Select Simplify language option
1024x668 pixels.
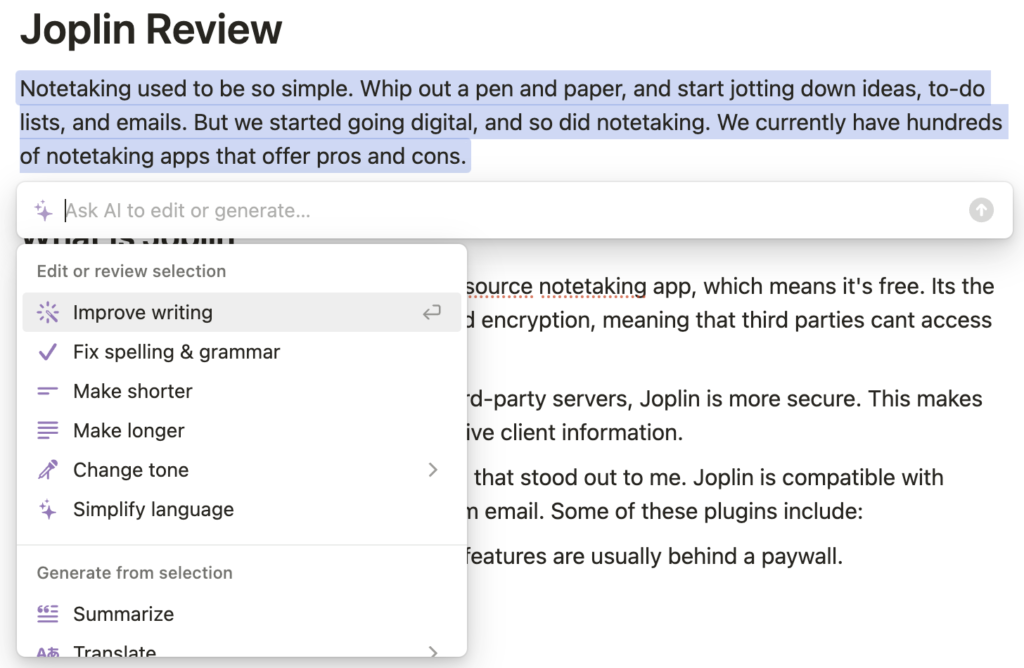tap(153, 510)
